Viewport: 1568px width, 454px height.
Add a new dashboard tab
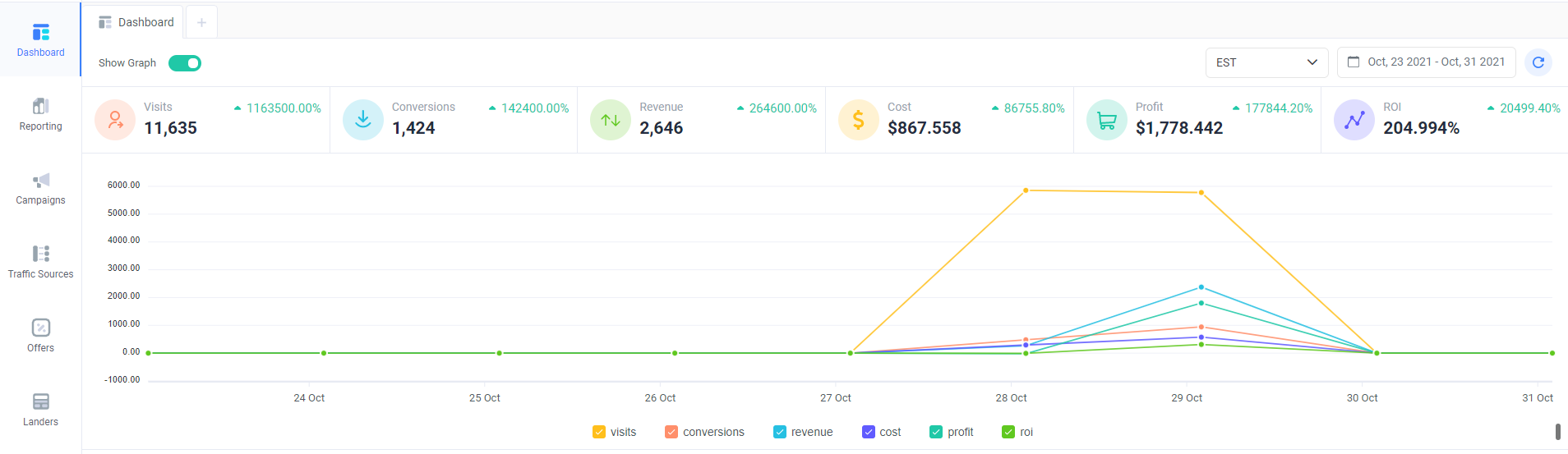pyautogui.click(x=201, y=22)
